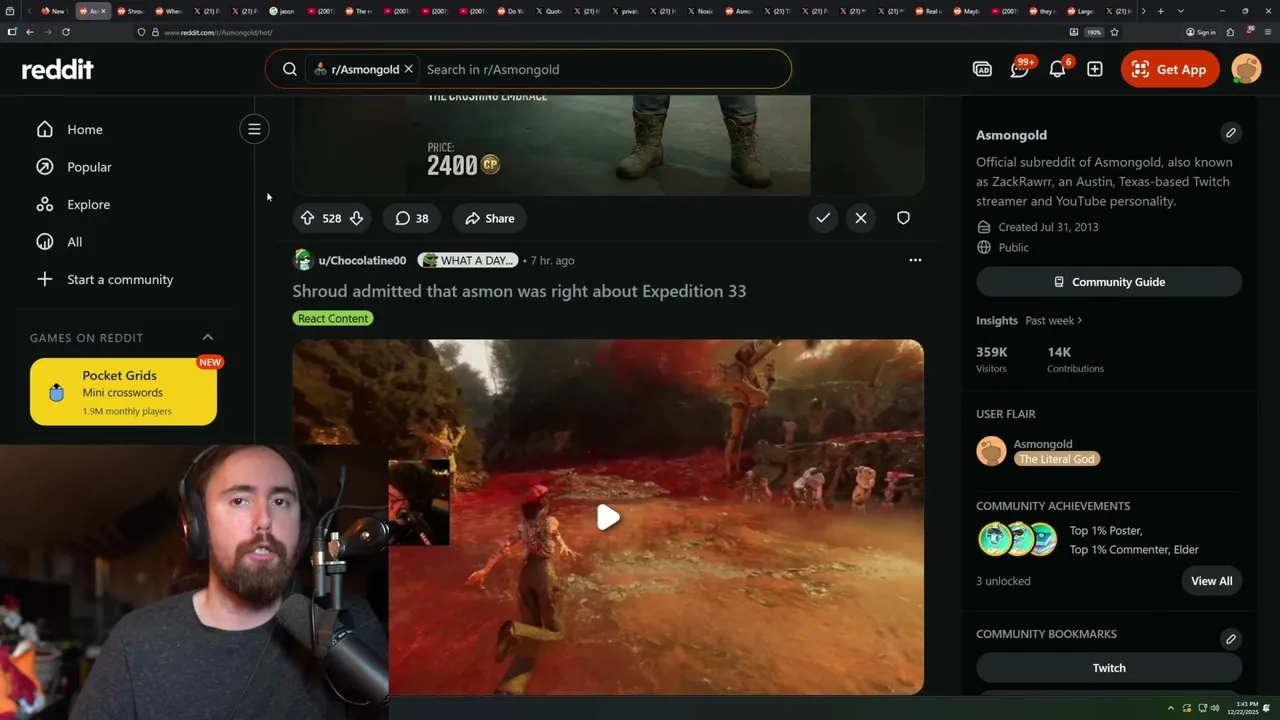Go back in the browser
This screenshot has width=1280, height=720.
point(30,32)
